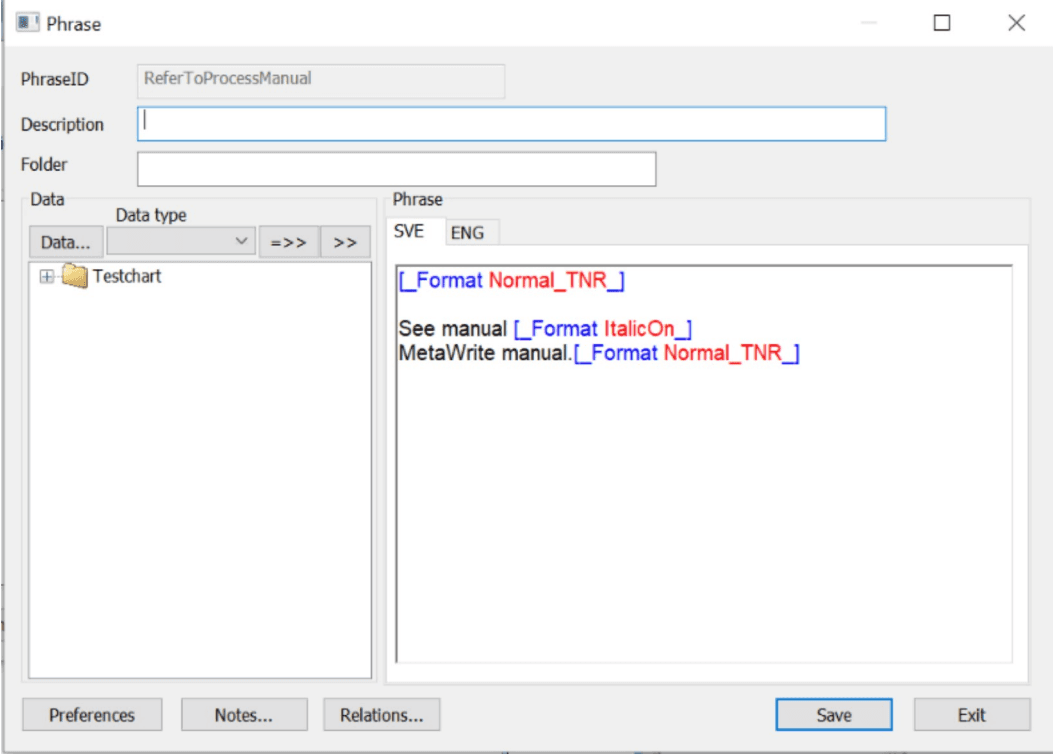Select the Testchart tree item label

[x=127, y=276]
